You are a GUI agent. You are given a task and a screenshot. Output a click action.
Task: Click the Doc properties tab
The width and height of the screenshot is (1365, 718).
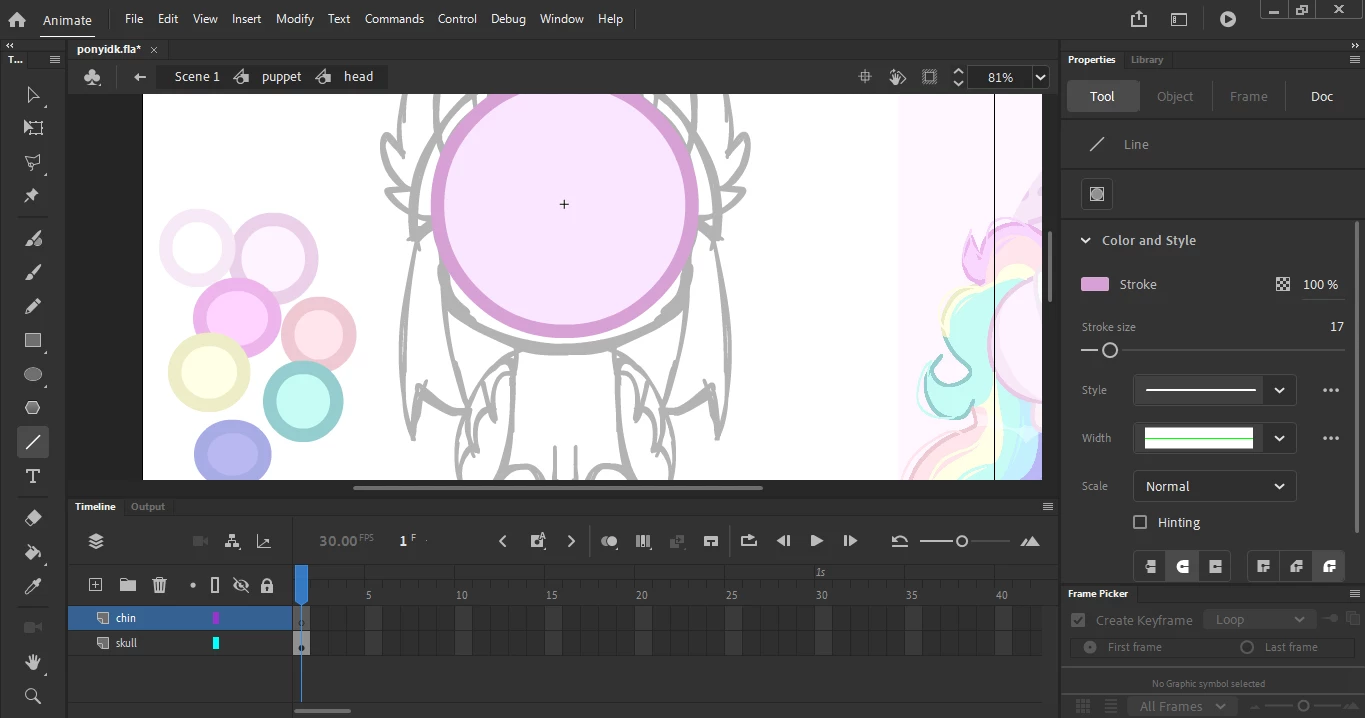click(1322, 97)
